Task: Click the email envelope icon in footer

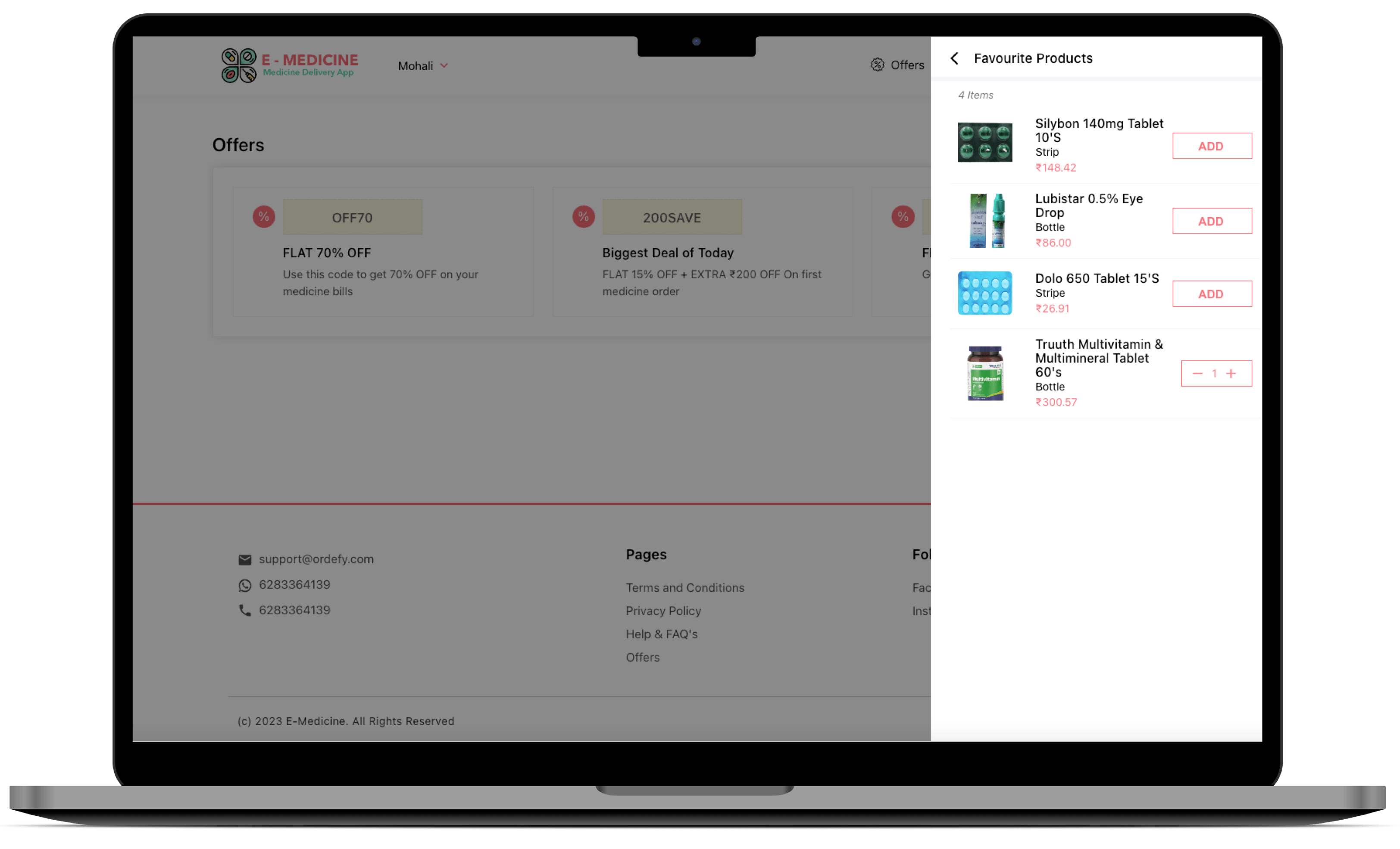Action: (245, 560)
